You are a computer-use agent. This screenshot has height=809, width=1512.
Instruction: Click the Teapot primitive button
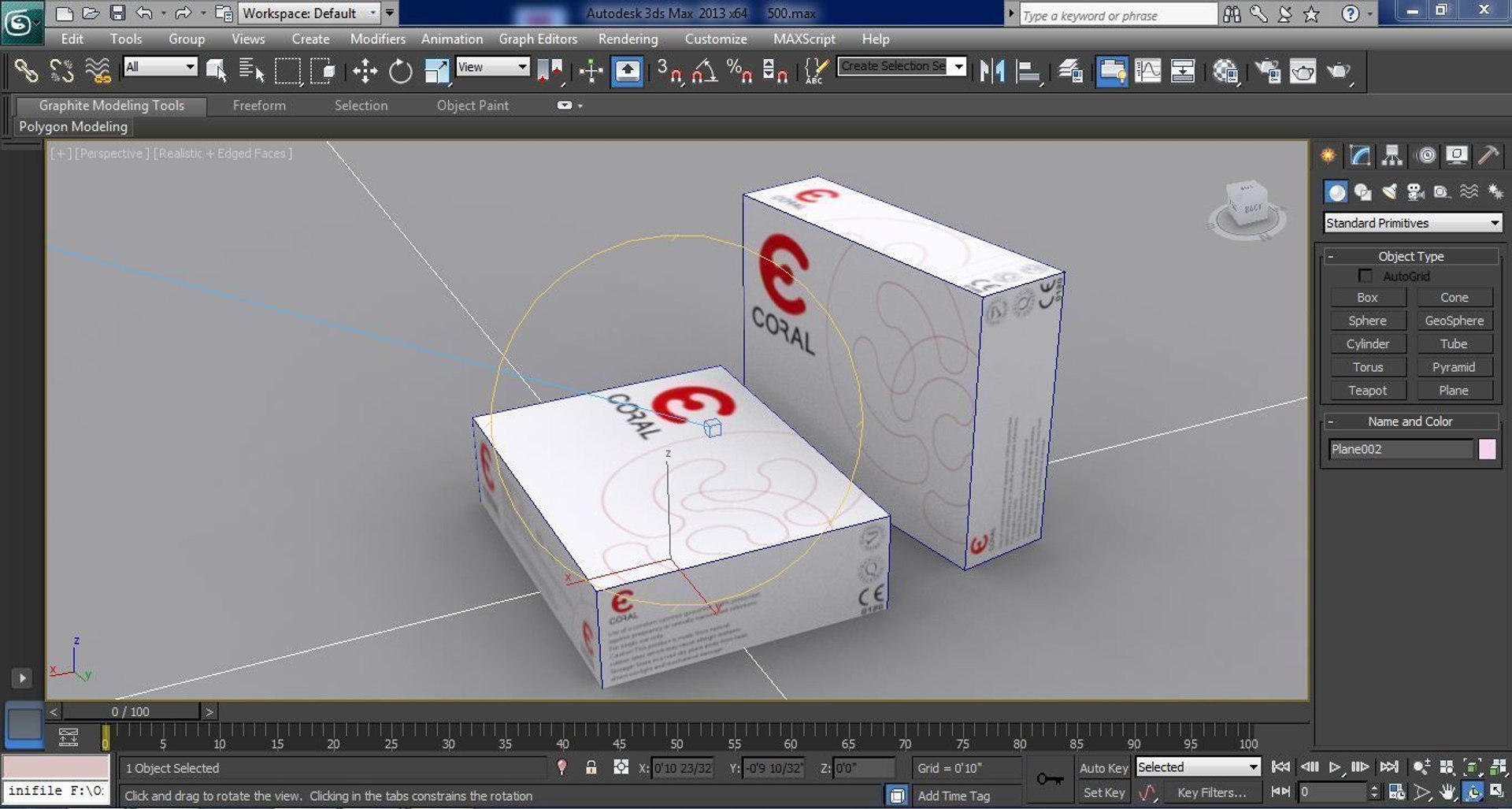click(1367, 391)
